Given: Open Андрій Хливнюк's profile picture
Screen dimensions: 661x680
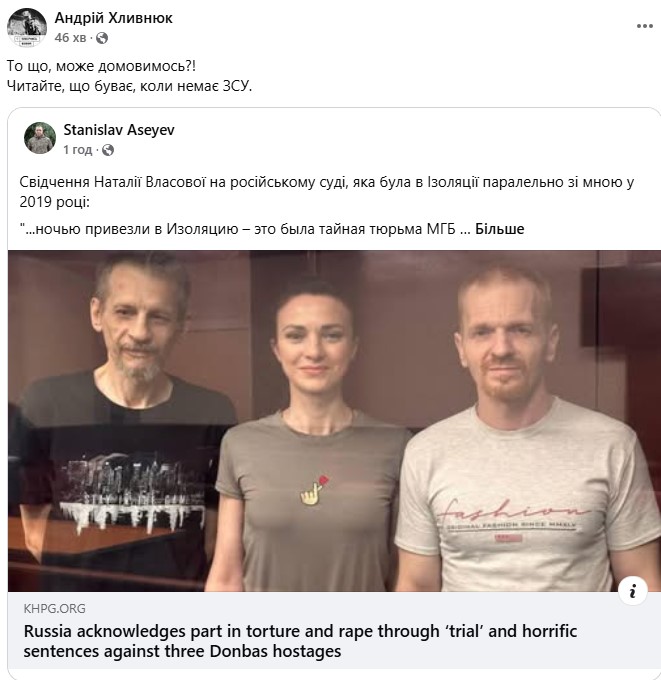Looking at the screenshot, I should click(x=27, y=27).
